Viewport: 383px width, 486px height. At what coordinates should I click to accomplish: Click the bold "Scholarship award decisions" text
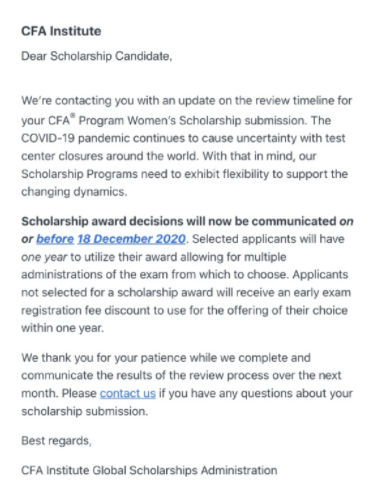102,221
